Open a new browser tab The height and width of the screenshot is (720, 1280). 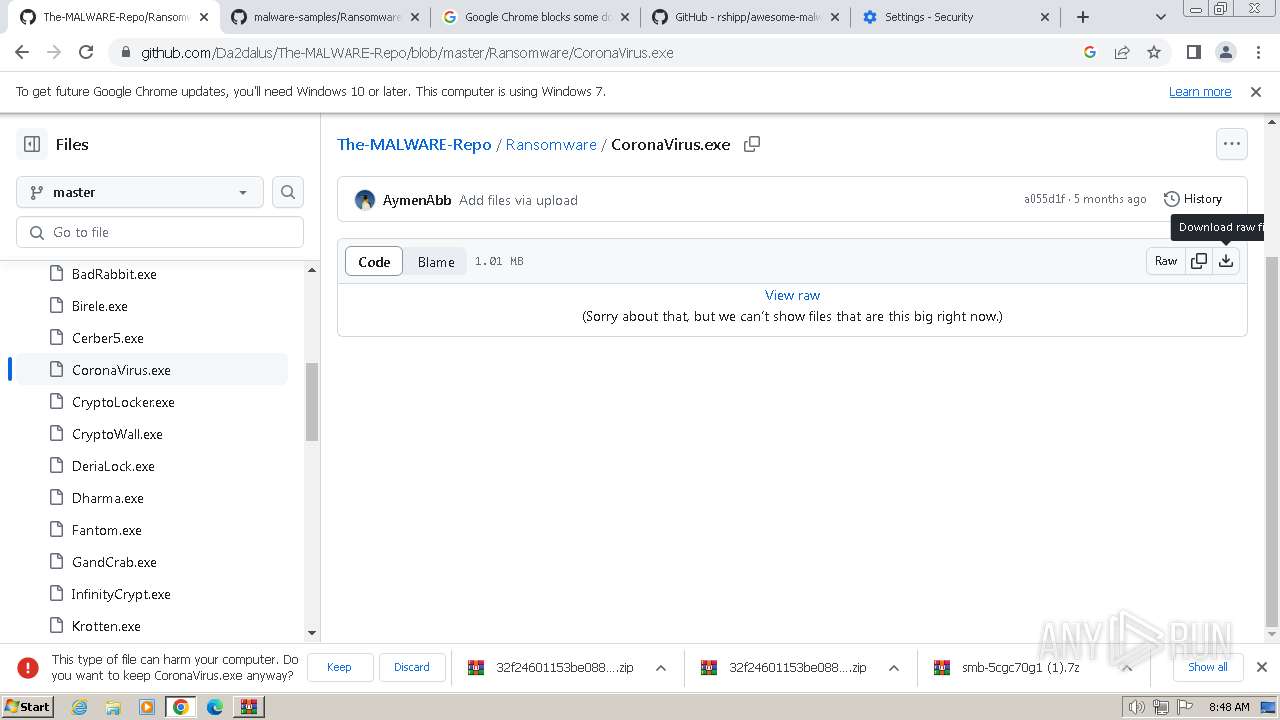(x=1082, y=17)
